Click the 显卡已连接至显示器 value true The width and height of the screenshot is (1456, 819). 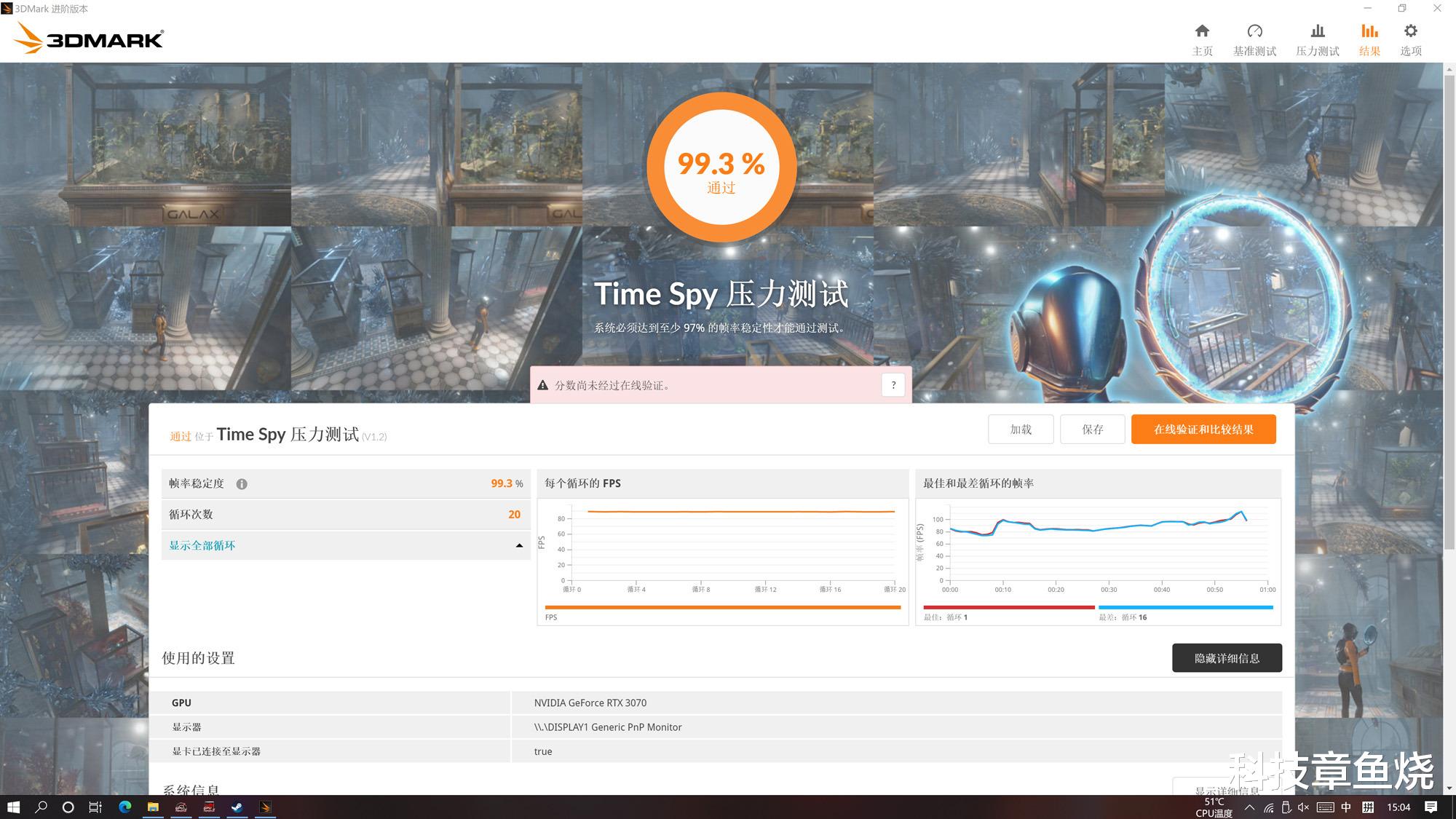click(x=543, y=751)
